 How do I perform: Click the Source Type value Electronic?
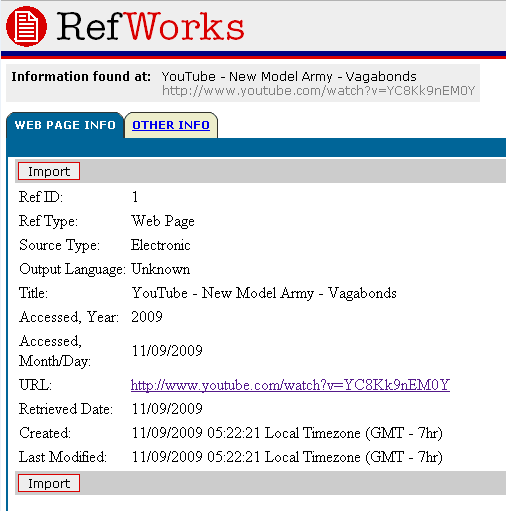point(161,245)
